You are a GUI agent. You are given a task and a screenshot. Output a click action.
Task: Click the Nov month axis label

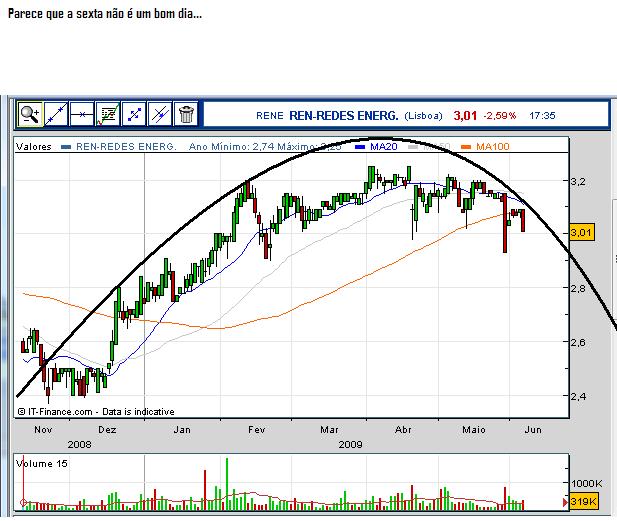click(43, 430)
